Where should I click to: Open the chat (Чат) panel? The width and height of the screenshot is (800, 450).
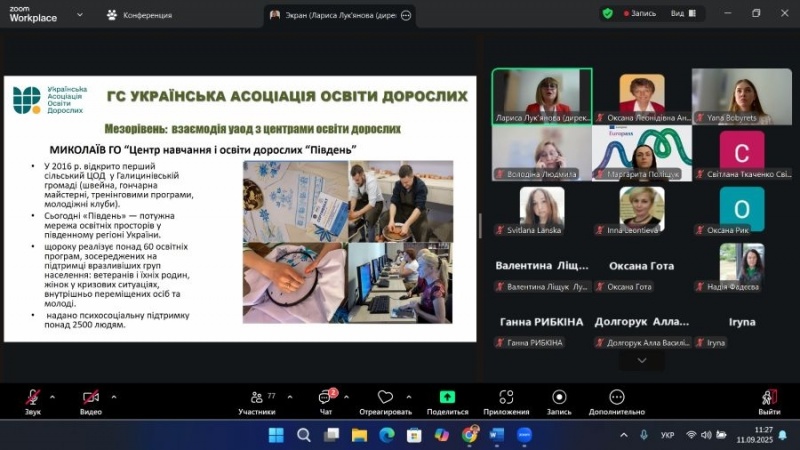pos(325,397)
